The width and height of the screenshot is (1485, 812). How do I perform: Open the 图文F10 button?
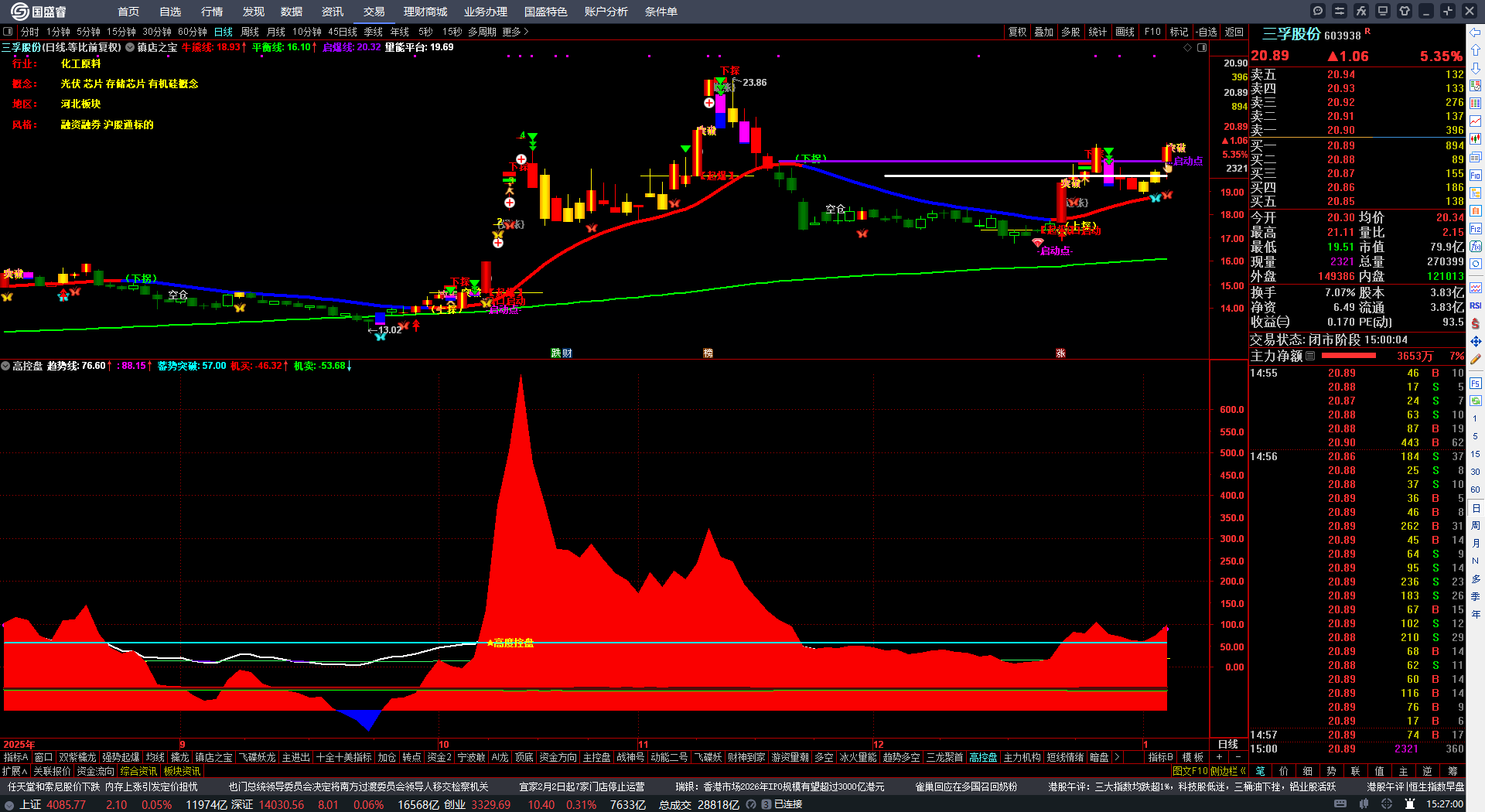click(1190, 771)
